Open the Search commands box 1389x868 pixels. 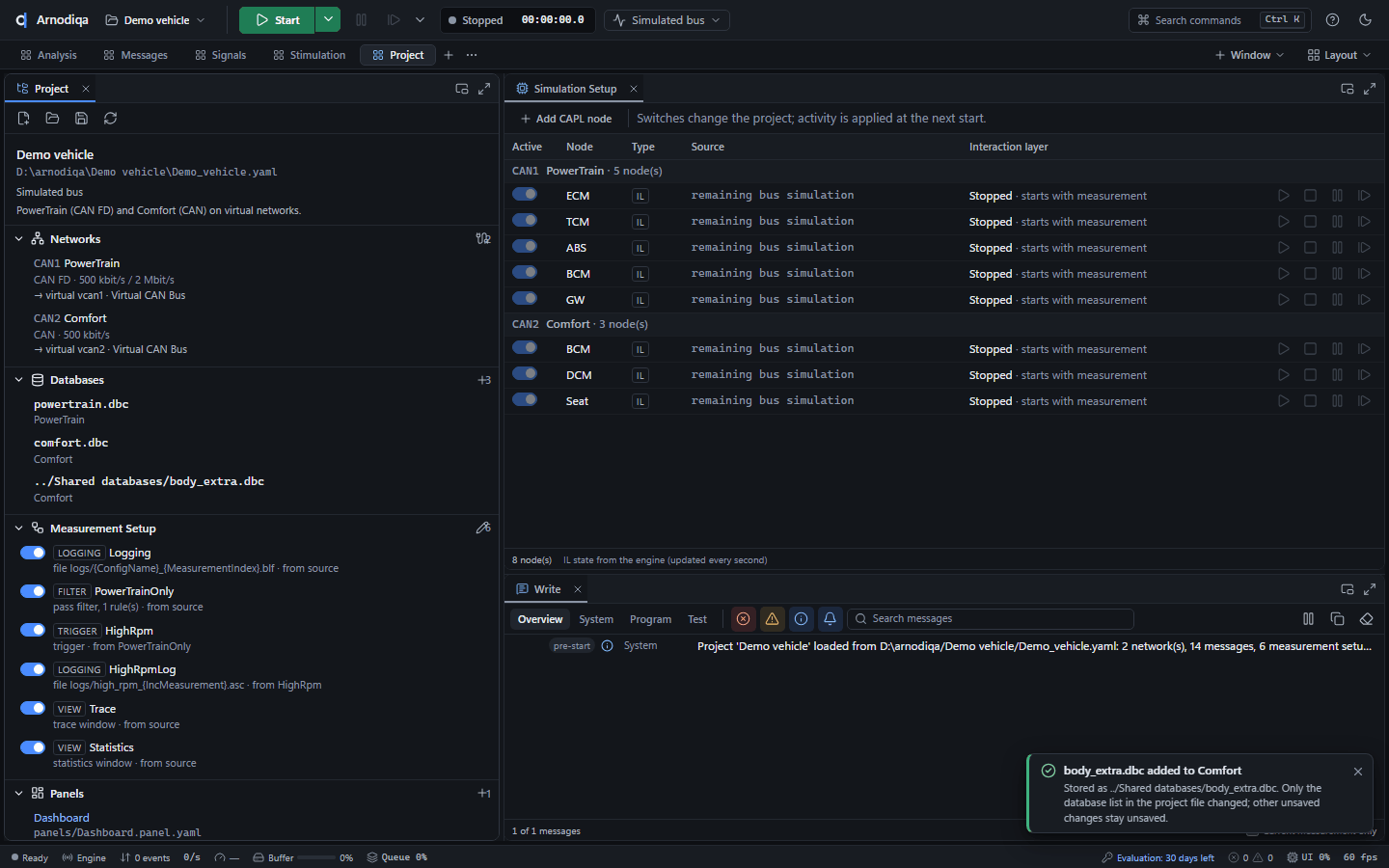pos(1219,20)
